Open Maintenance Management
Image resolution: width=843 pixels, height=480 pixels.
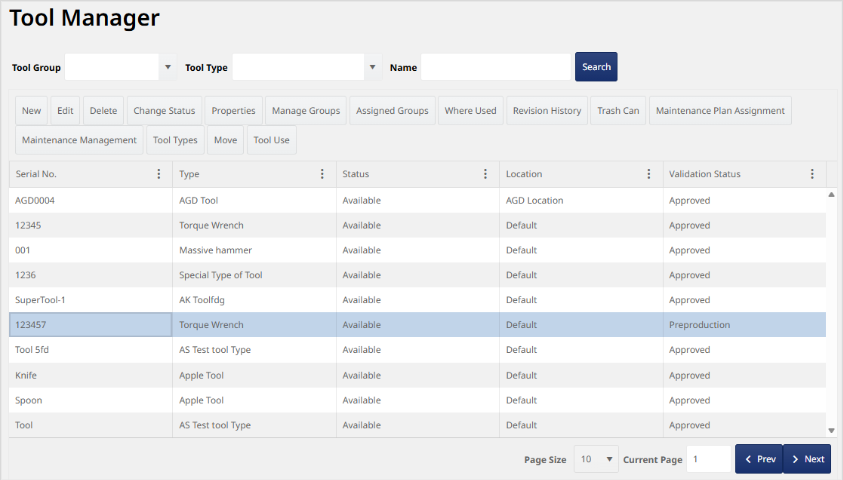(79, 140)
